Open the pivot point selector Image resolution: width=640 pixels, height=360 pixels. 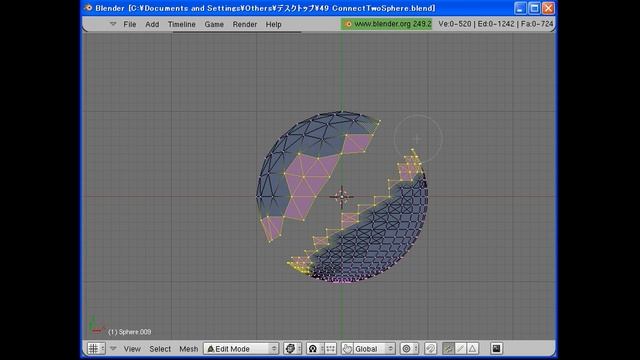pos(315,349)
